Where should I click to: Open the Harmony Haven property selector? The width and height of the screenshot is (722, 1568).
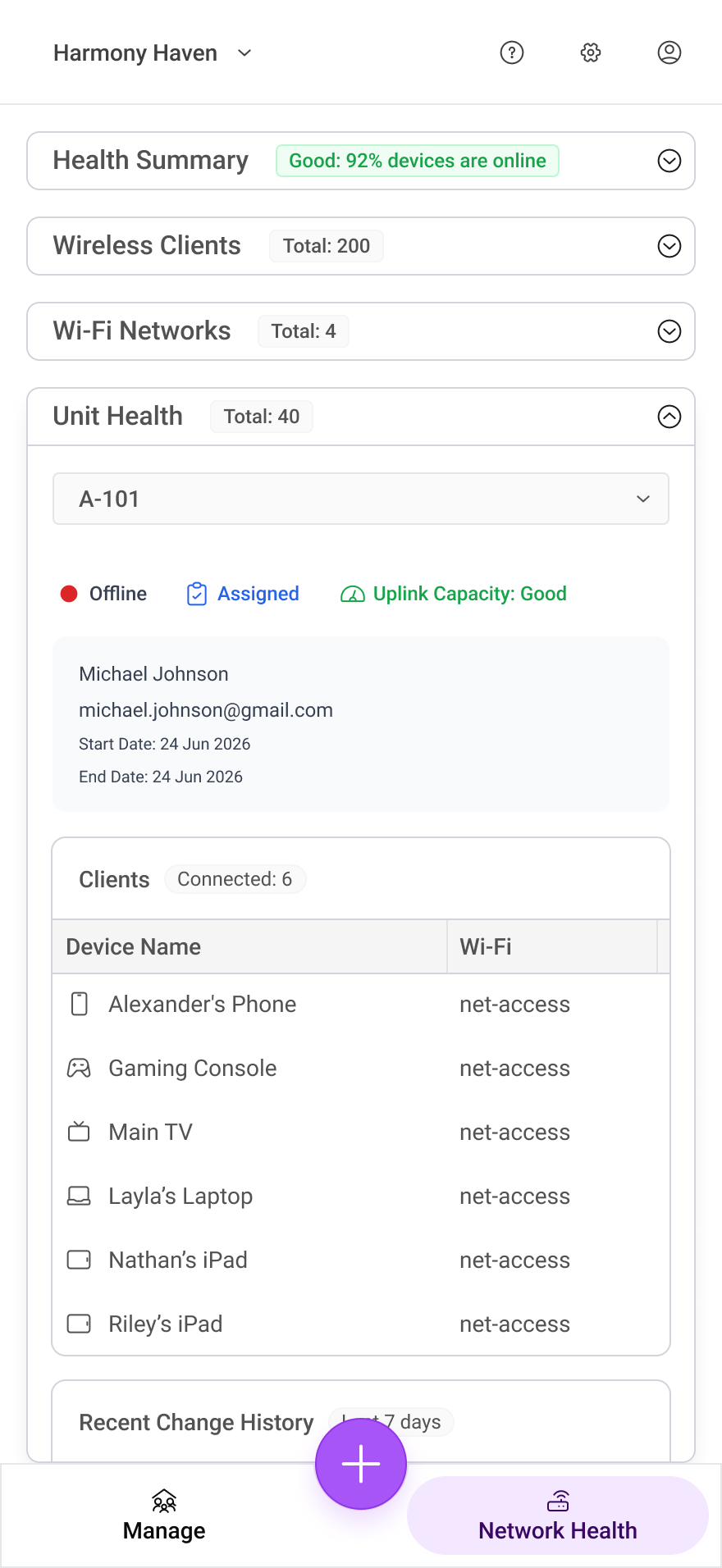tap(153, 53)
